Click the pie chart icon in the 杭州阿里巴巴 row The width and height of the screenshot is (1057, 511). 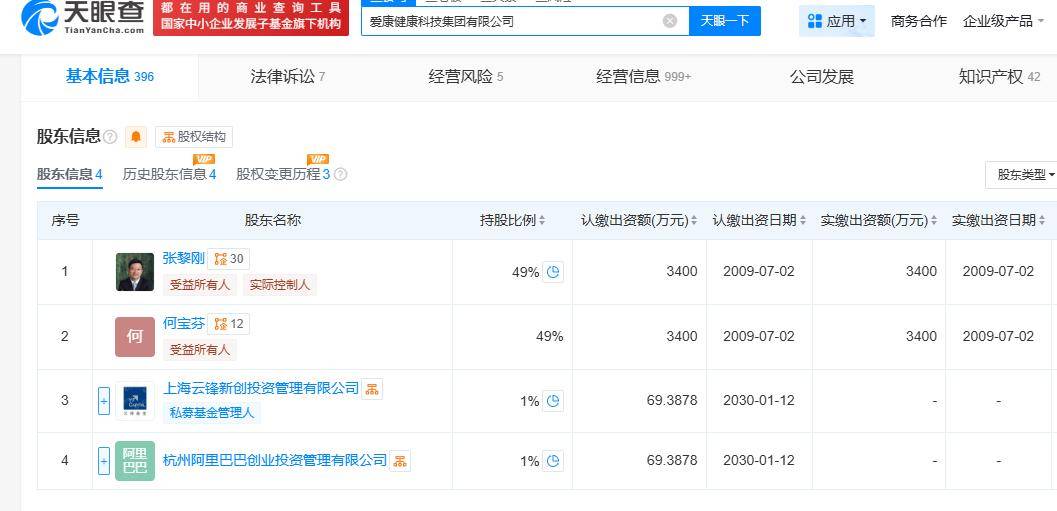pos(553,461)
